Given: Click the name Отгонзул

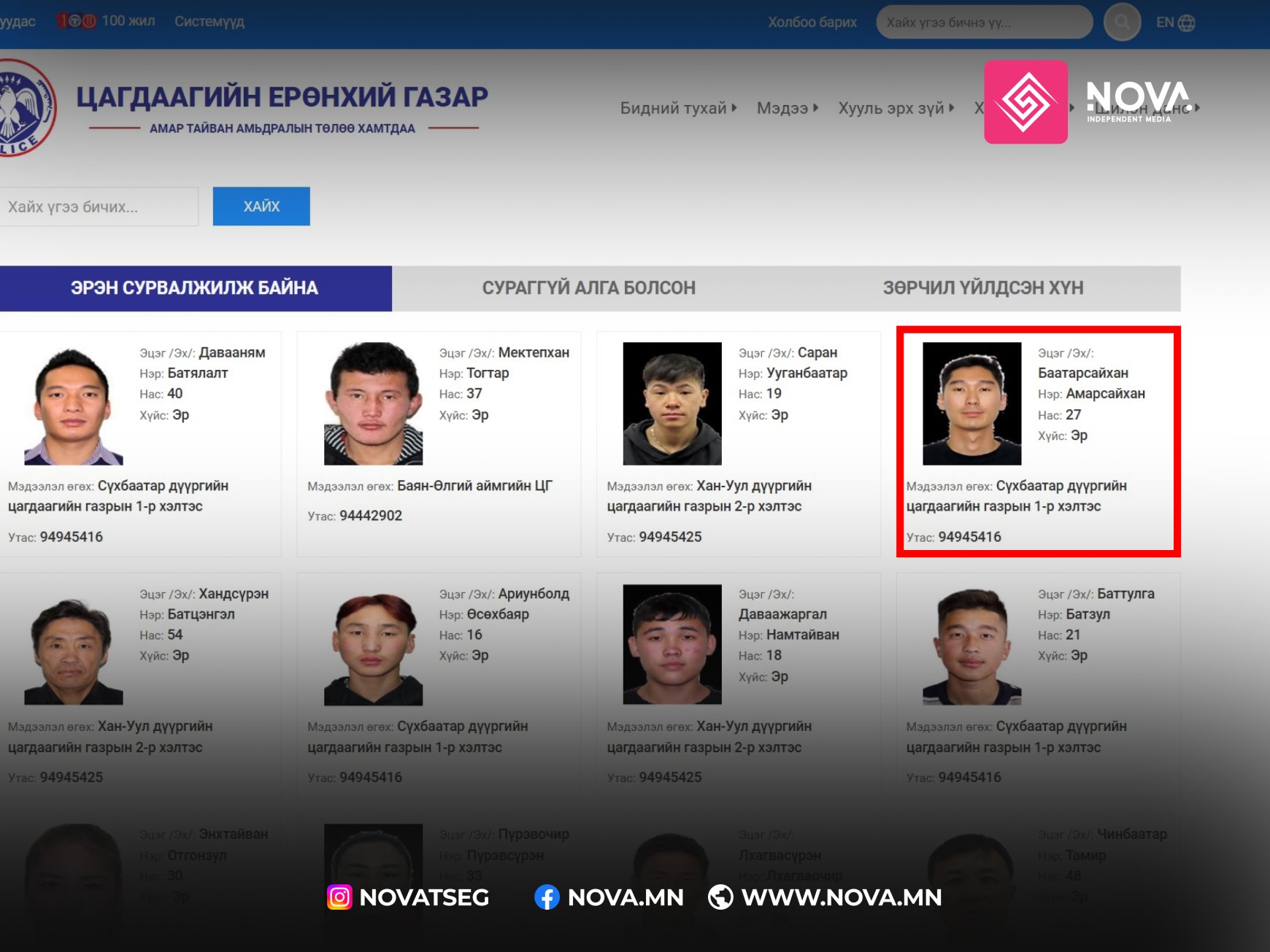Looking at the screenshot, I should [197, 855].
